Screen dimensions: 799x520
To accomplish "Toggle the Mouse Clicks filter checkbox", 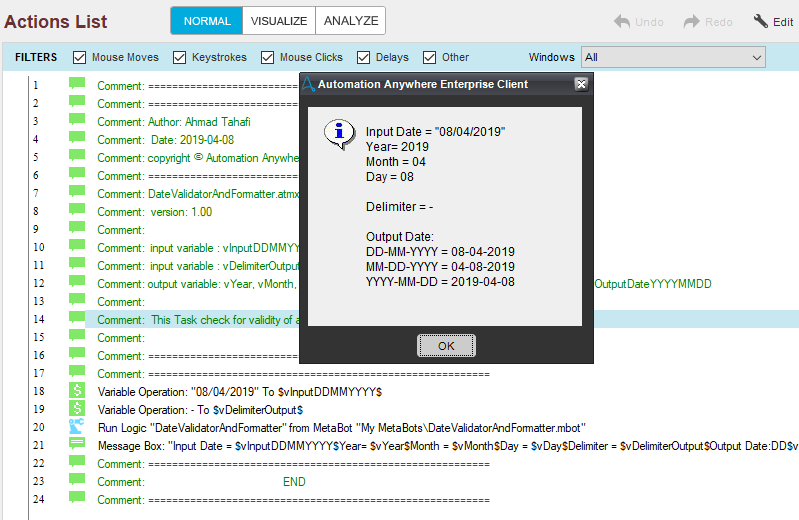I will (x=268, y=58).
